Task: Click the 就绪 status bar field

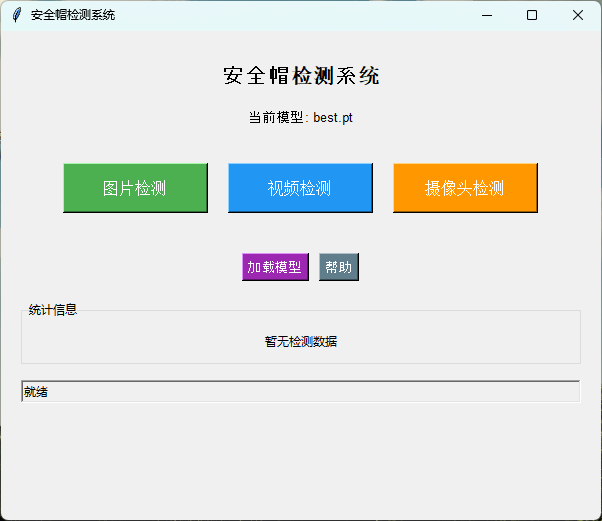Action: pos(300,392)
